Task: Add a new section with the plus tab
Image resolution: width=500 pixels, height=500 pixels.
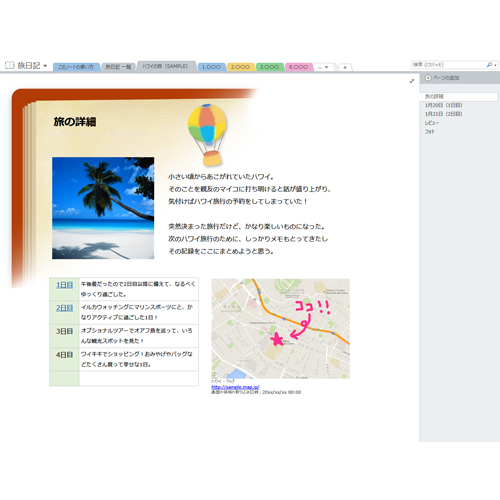Action: pos(345,67)
